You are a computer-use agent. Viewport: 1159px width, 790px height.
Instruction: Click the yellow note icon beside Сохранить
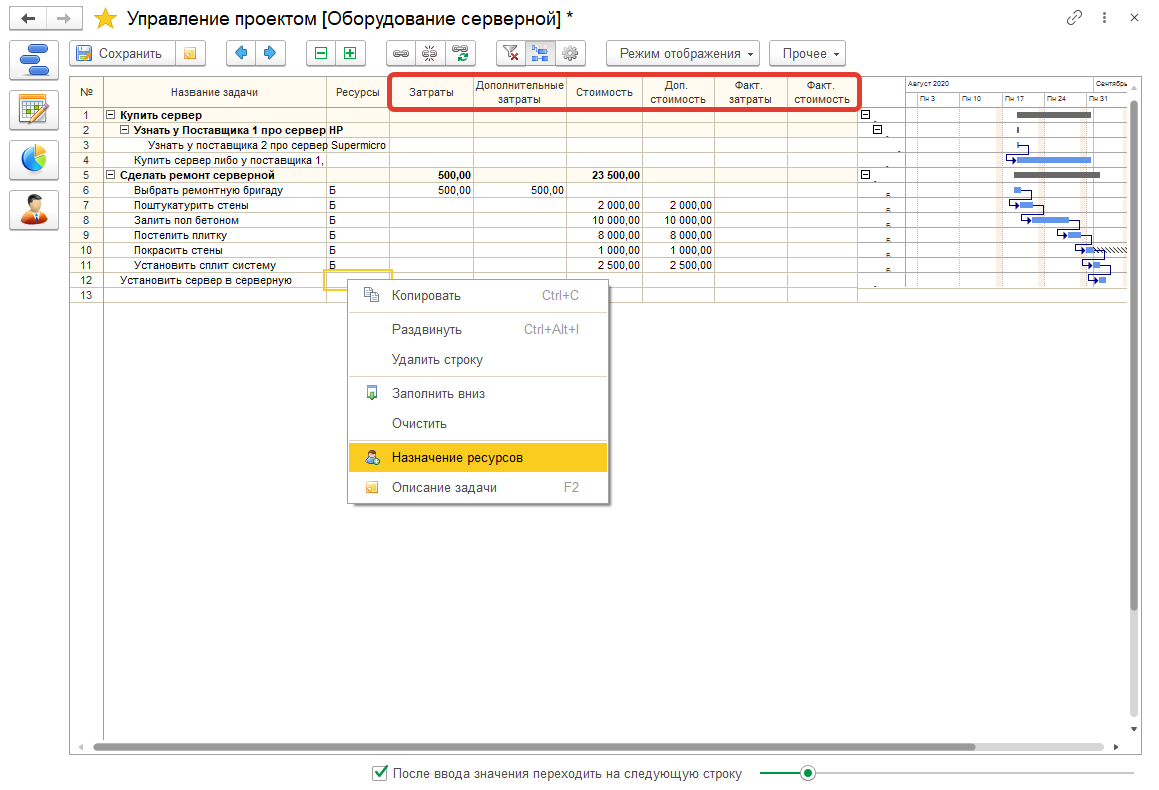pyautogui.click(x=190, y=54)
